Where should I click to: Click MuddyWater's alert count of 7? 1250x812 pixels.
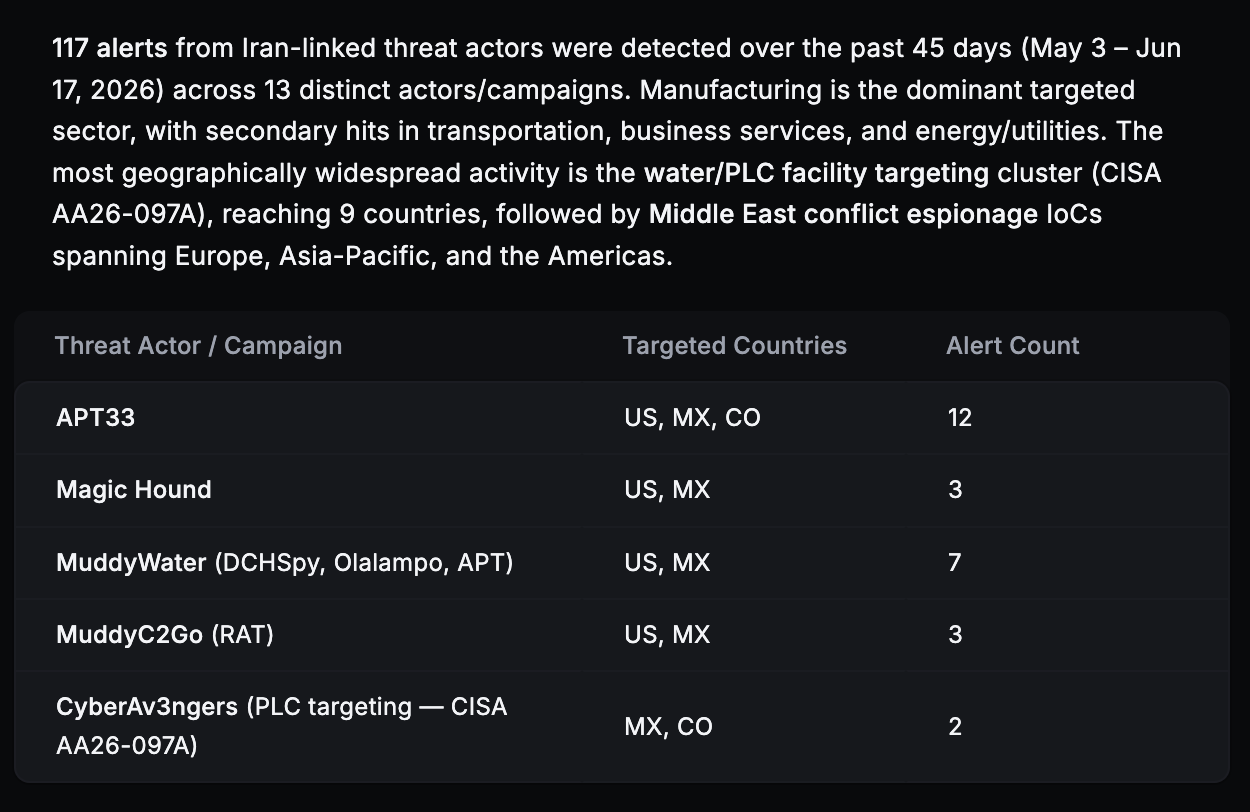tap(954, 563)
